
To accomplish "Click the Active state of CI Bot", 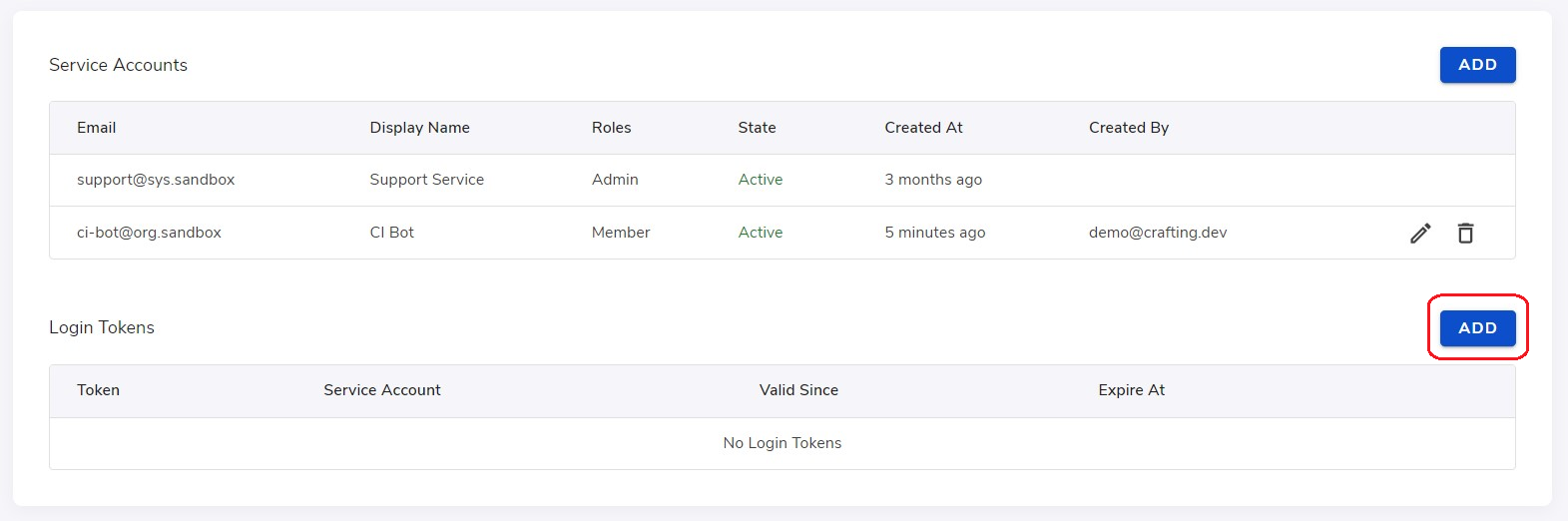I will [761, 233].
